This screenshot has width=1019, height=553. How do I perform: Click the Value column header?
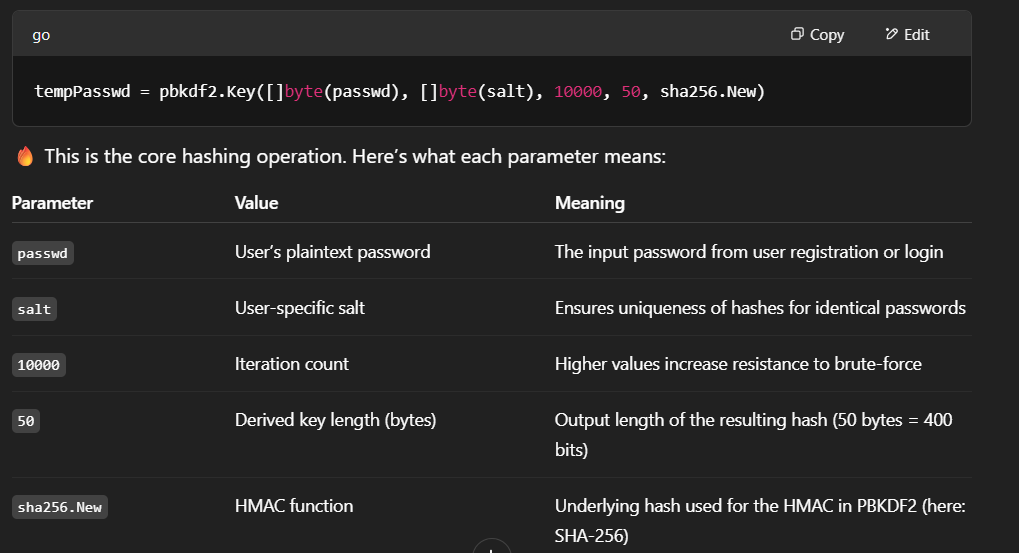(256, 203)
